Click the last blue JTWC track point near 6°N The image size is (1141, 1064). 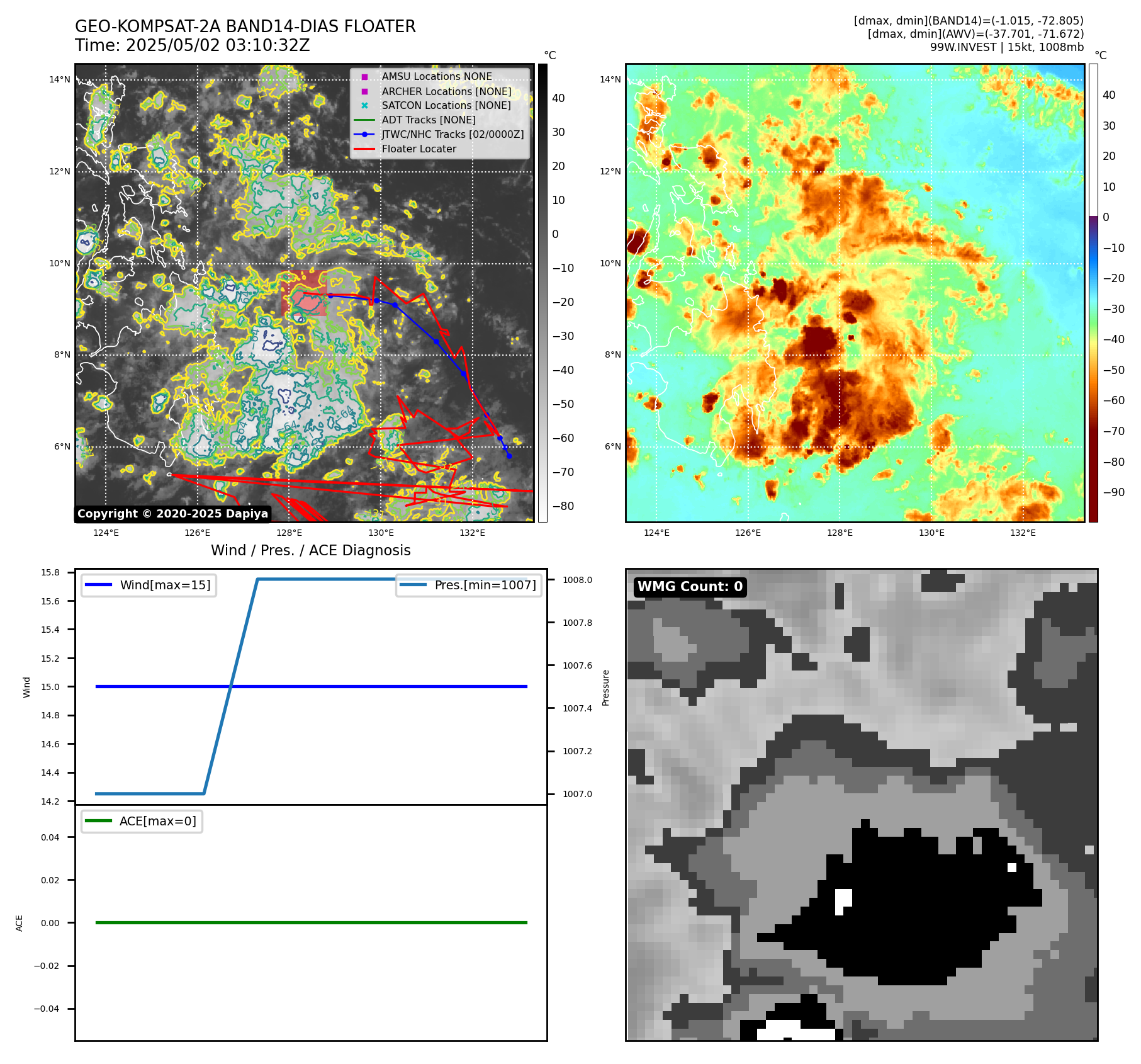click(509, 456)
